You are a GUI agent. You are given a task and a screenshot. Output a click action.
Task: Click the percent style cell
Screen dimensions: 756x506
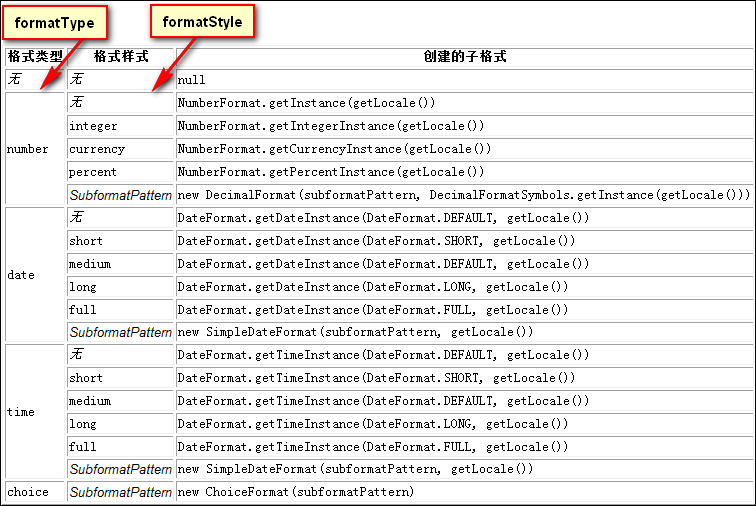[x=121, y=172]
